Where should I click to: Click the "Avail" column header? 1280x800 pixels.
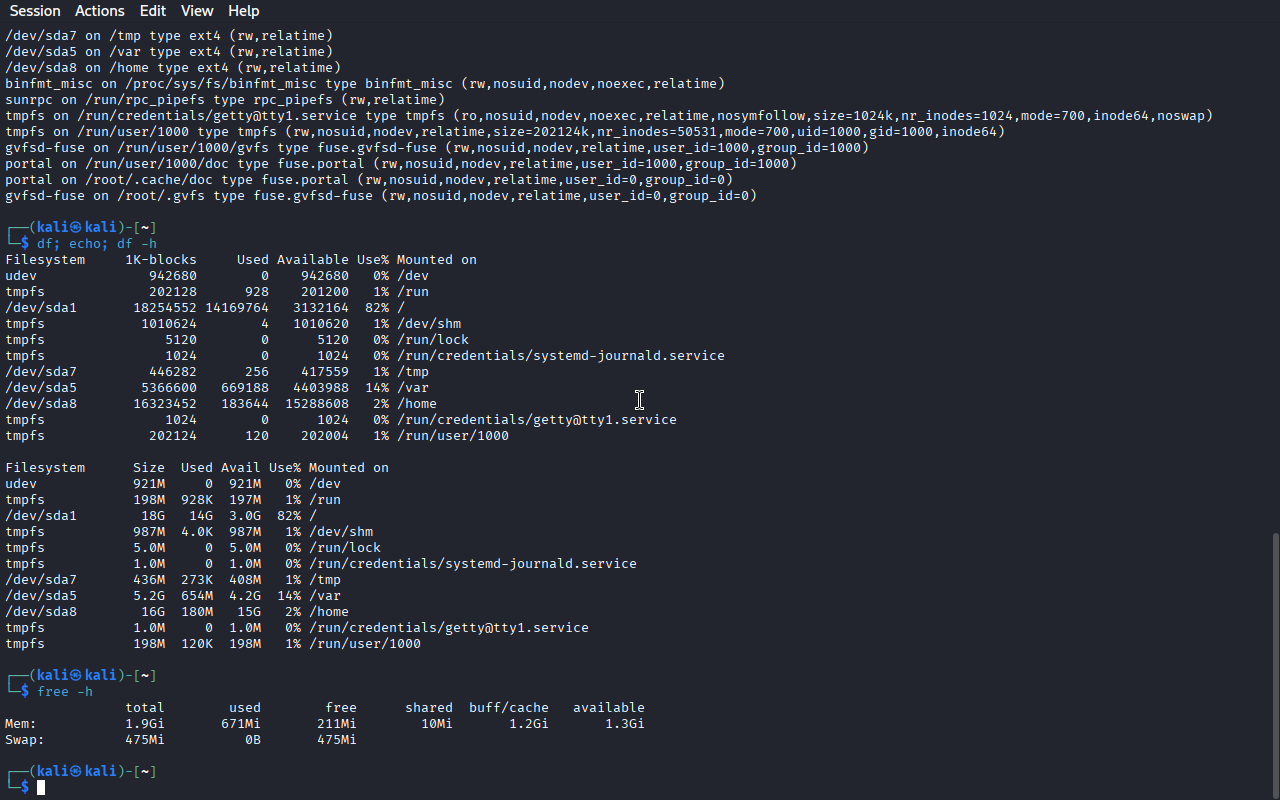click(x=241, y=468)
